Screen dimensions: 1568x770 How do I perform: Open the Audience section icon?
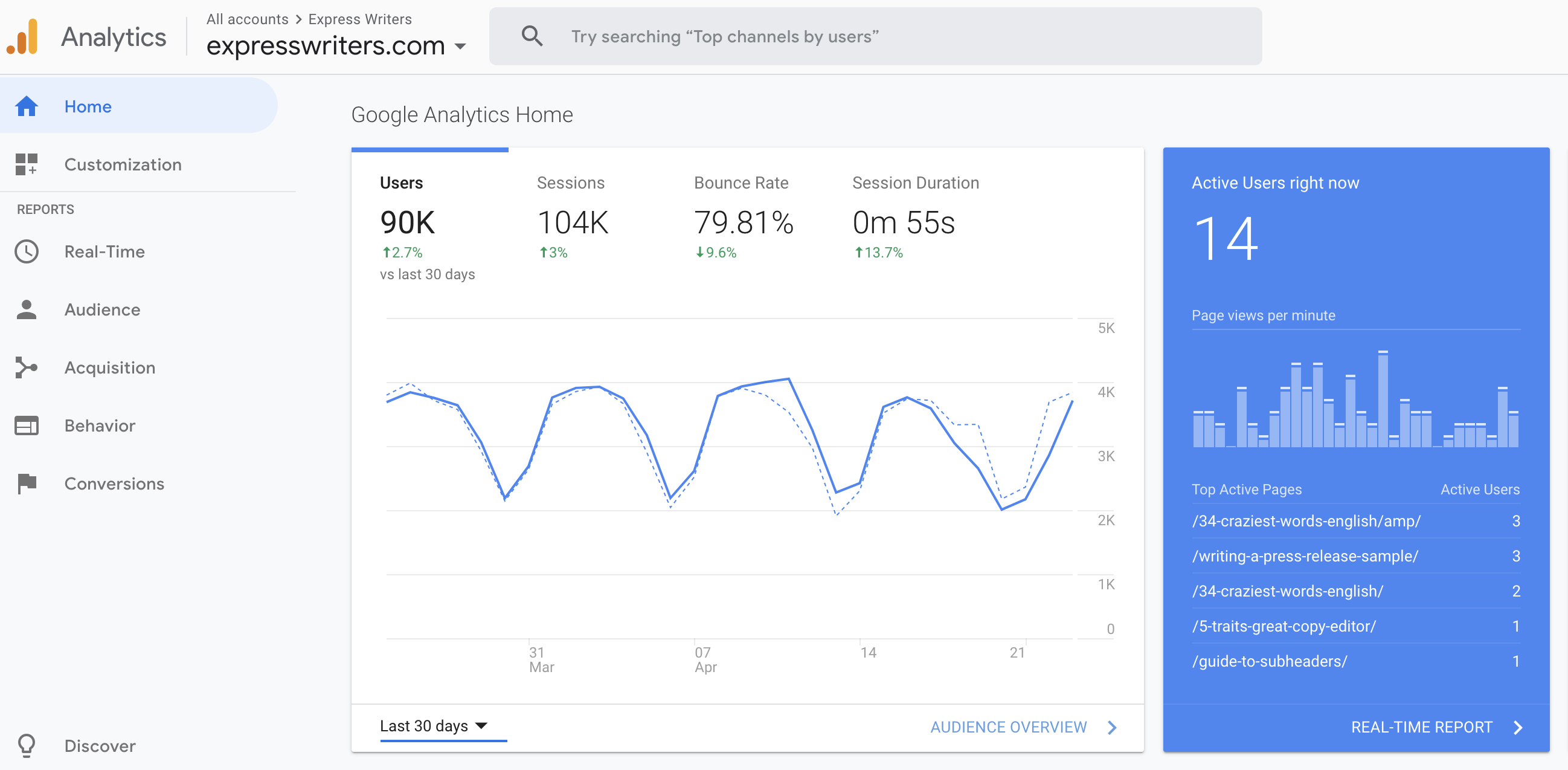click(x=27, y=309)
